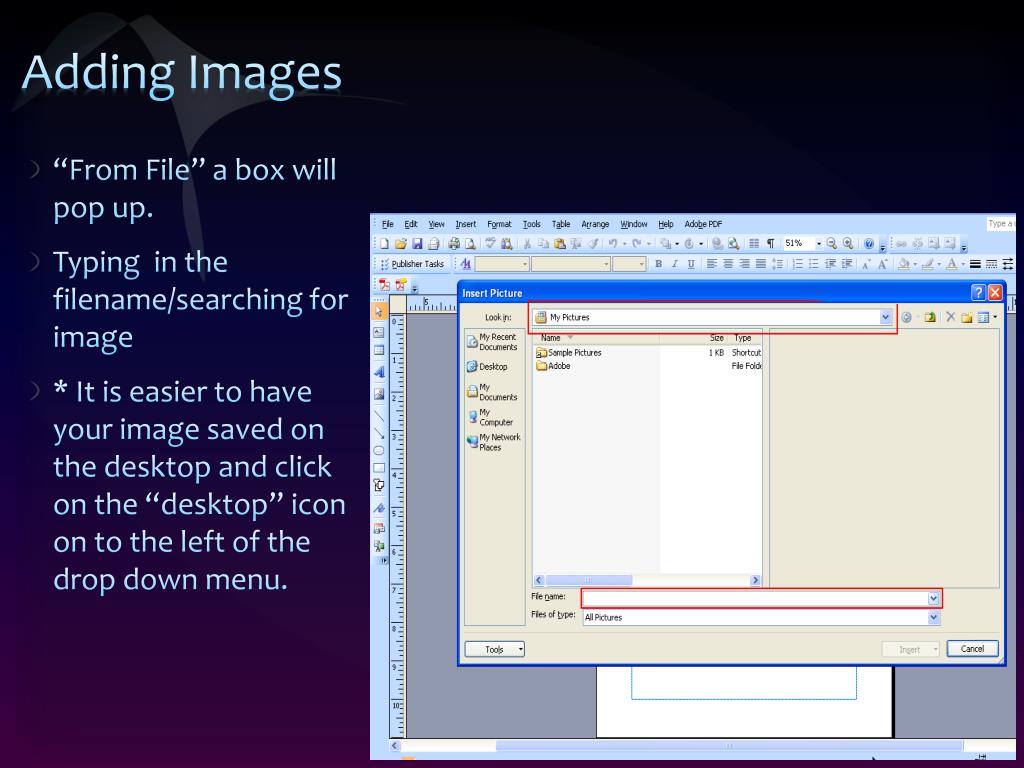Toggle Italic formatting
The height and width of the screenshot is (768, 1024).
pos(675,264)
